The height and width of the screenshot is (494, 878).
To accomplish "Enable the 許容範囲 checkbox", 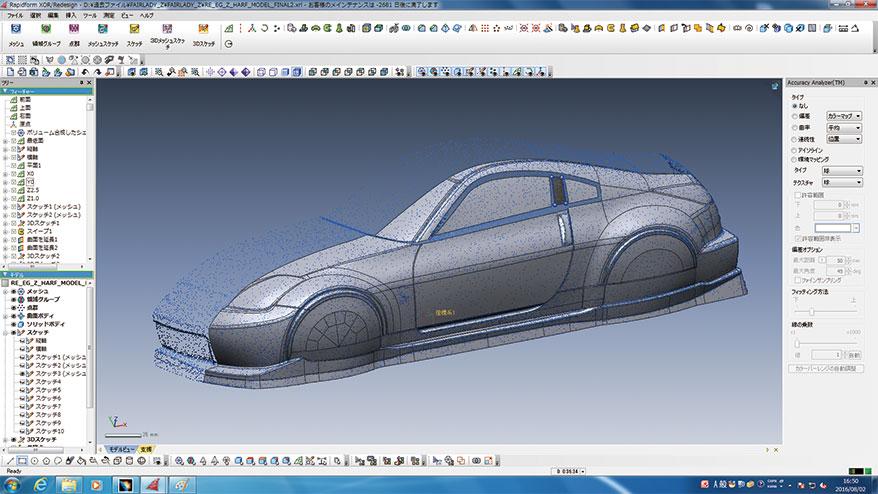I will click(x=796, y=195).
